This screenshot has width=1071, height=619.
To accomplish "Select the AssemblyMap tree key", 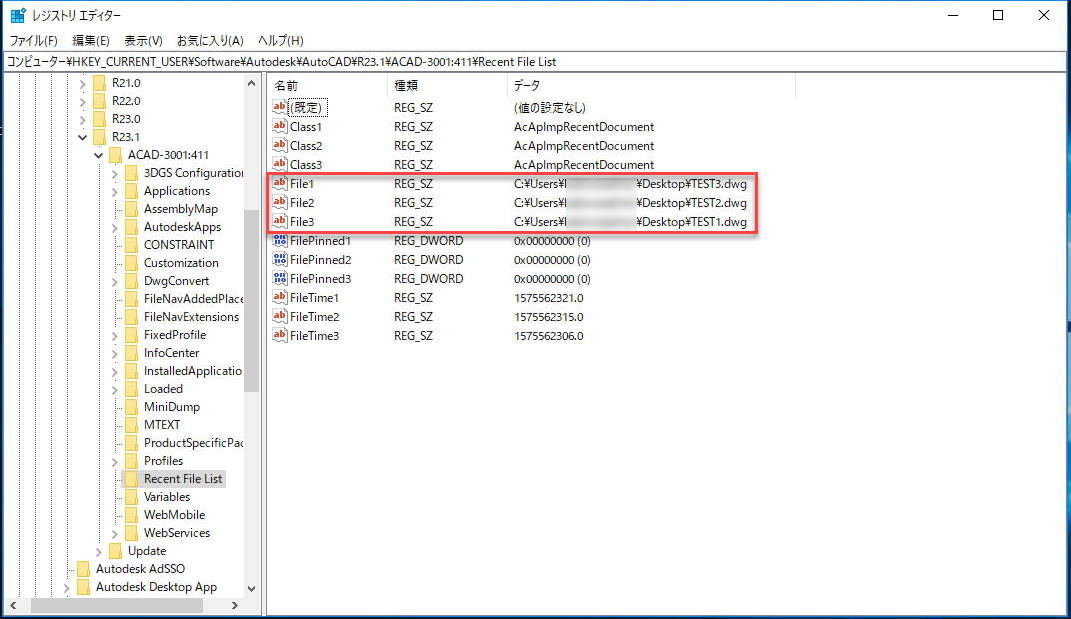I will pyautogui.click(x=181, y=209).
